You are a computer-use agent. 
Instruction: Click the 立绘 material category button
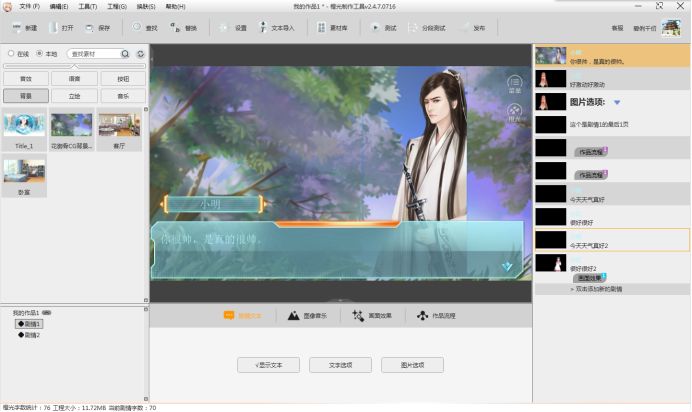tap(74, 96)
